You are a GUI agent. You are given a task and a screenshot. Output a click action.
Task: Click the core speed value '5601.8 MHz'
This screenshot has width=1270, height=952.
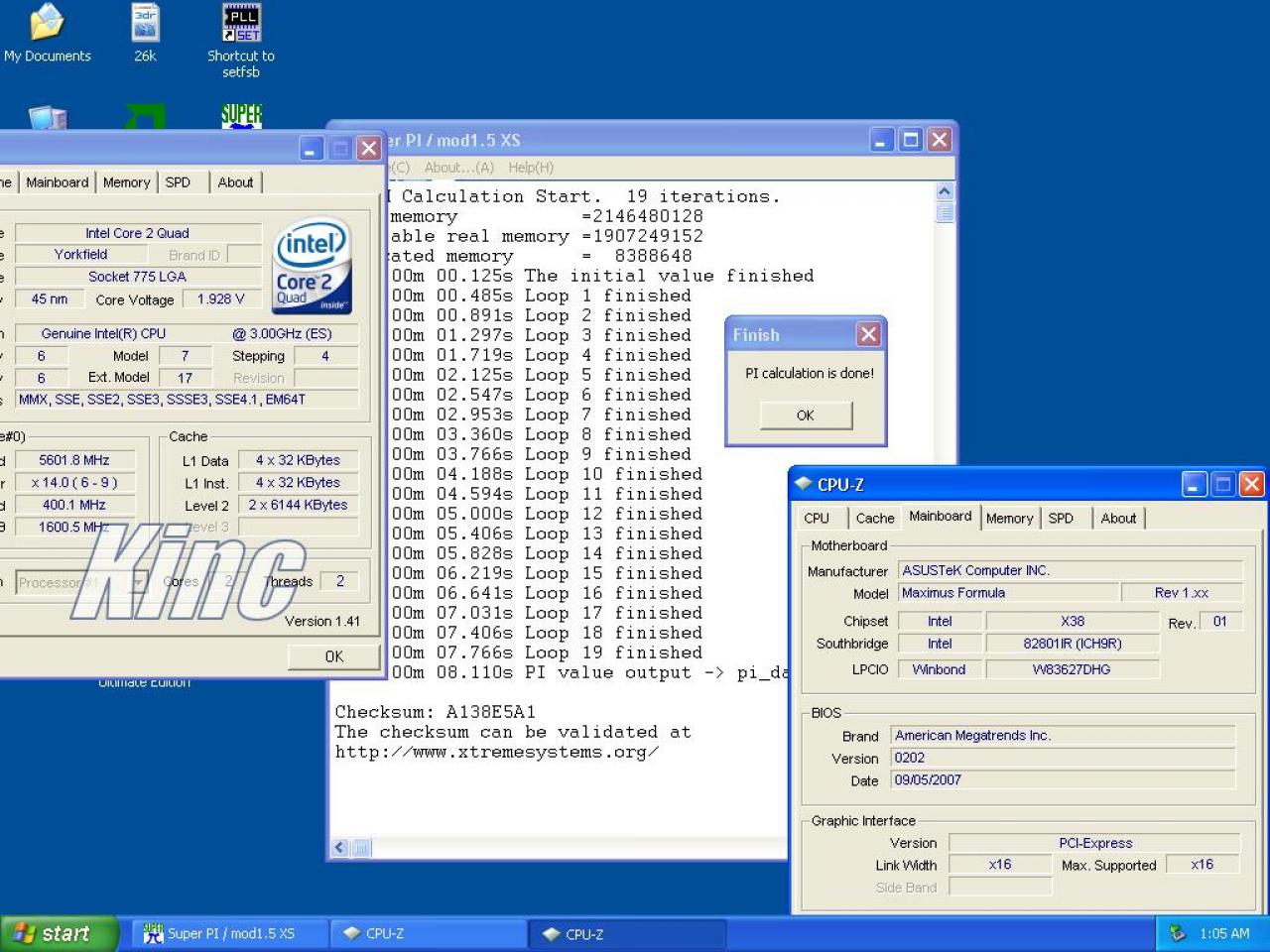pos(74,460)
